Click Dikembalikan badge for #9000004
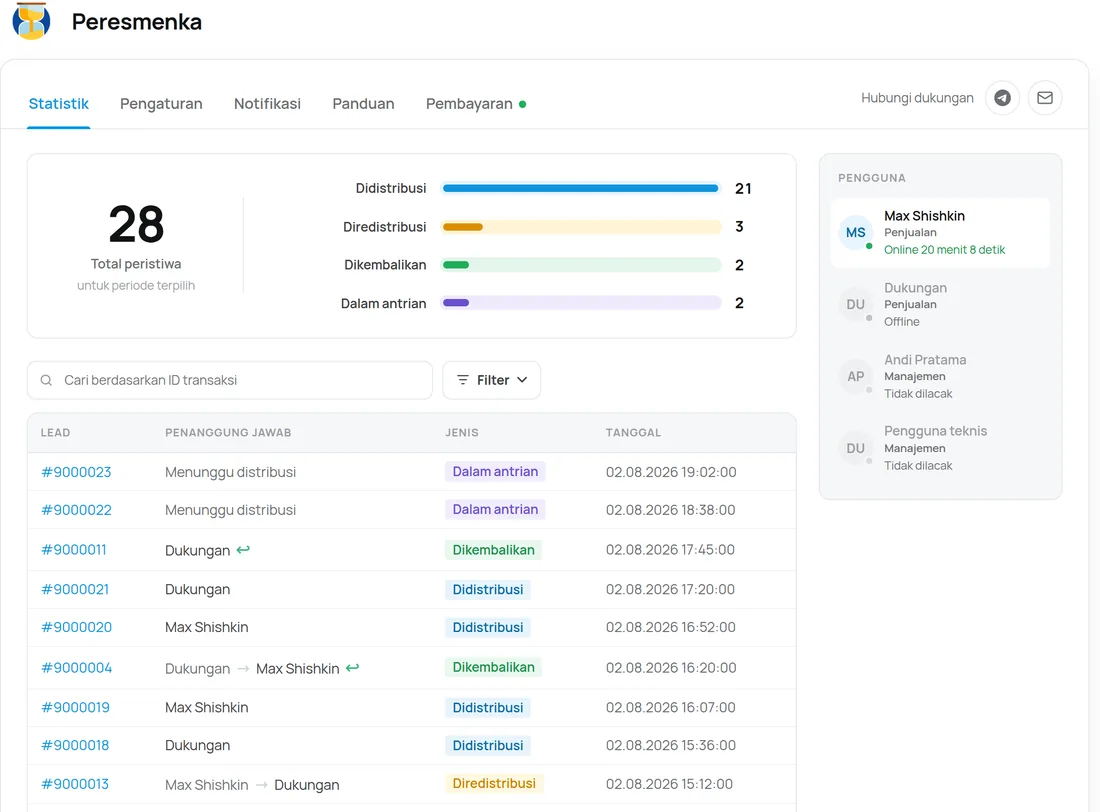This screenshot has width=1100, height=812. tap(493, 667)
